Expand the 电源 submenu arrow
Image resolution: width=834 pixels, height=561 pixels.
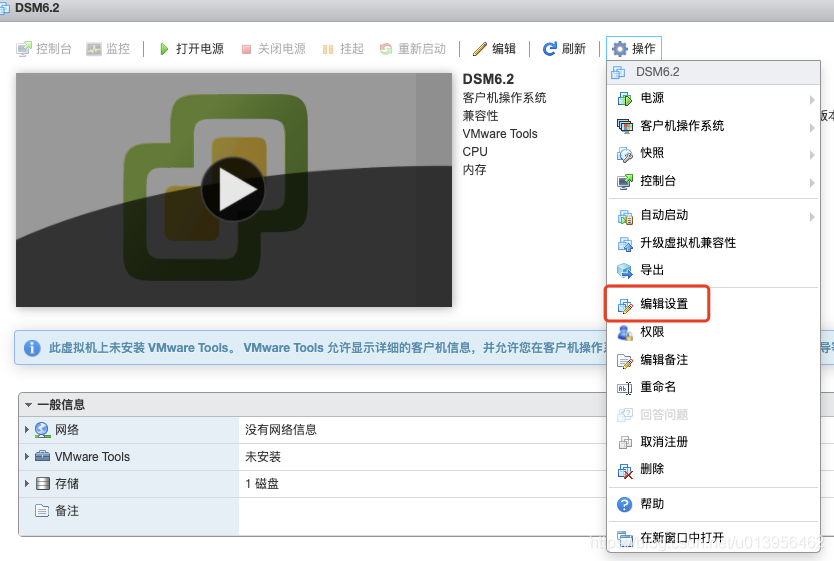(x=812, y=99)
